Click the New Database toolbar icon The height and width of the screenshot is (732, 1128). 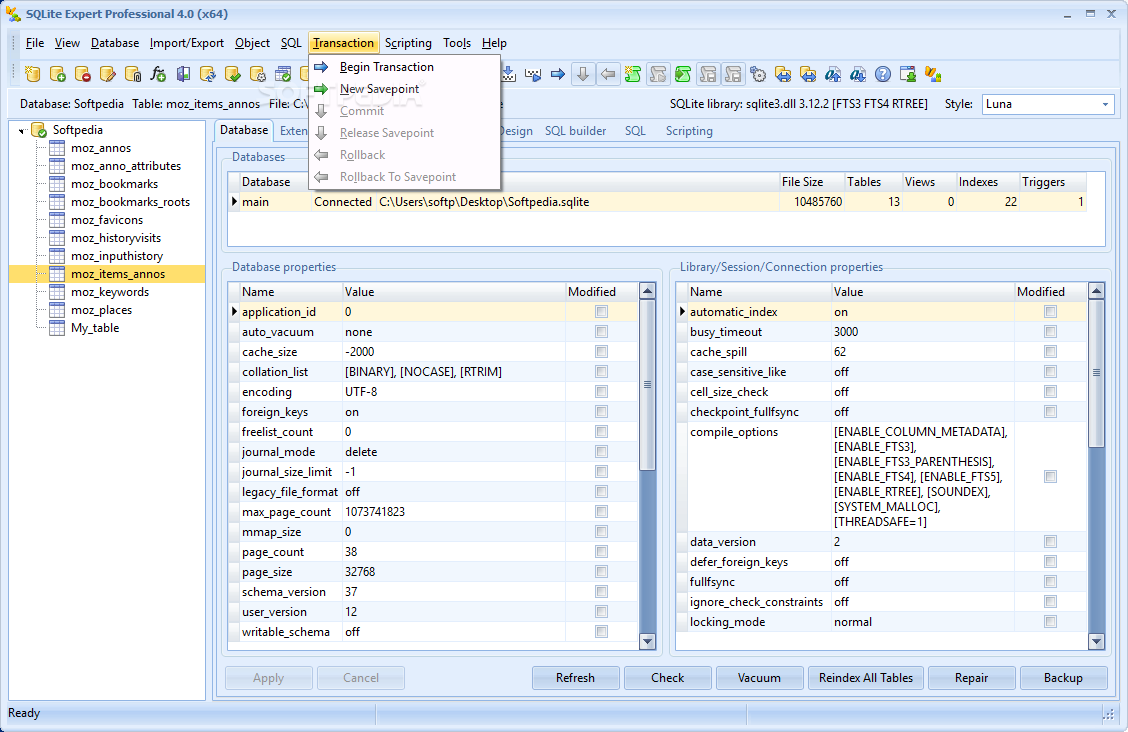pos(32,74)
